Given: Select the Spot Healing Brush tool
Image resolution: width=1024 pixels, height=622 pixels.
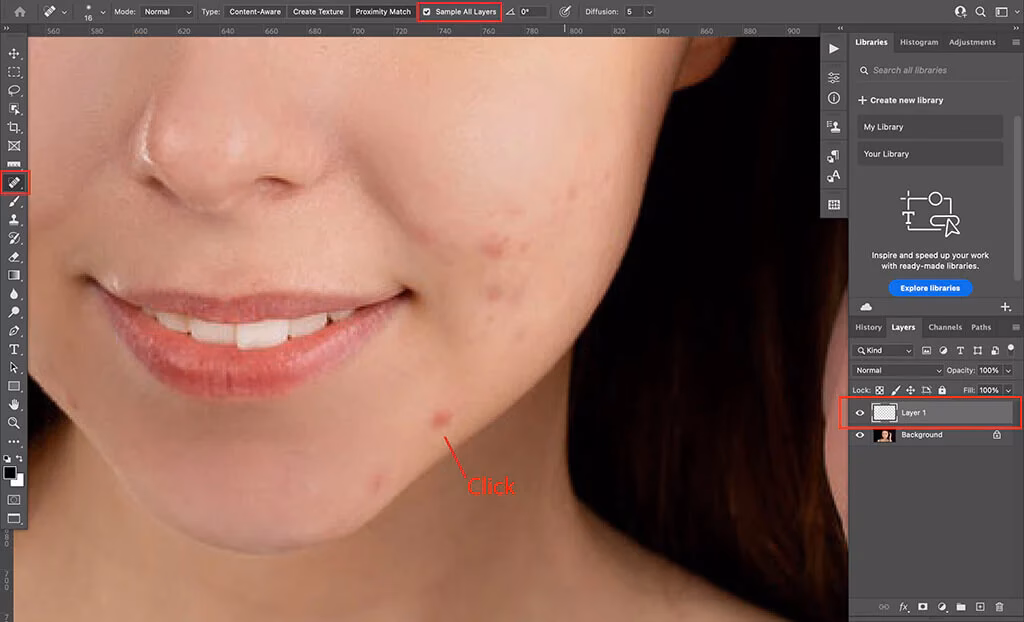Looking at the screenshot, I should 14,182.
